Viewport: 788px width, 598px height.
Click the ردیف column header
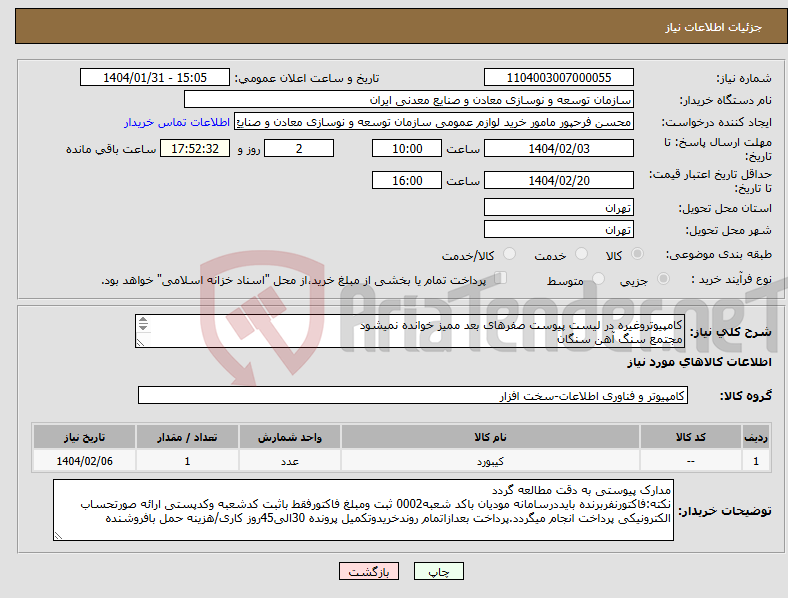pos(756,437)
